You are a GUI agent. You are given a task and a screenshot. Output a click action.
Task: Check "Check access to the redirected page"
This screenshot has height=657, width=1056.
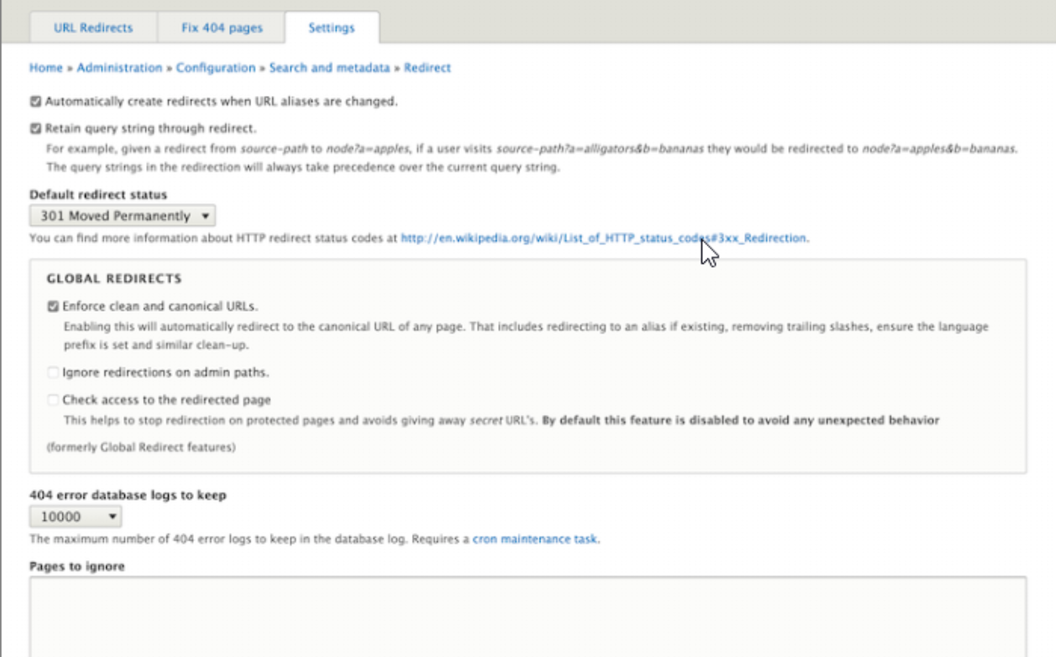54,398
